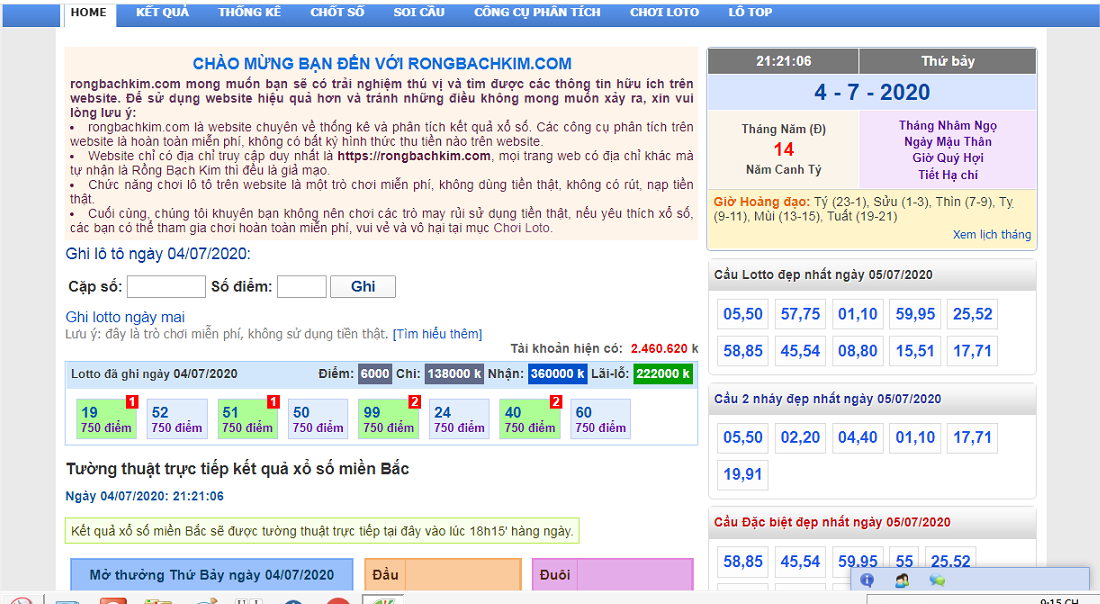Focus the Số điểm input field
1100x604 pixels.
click(302, 286)
